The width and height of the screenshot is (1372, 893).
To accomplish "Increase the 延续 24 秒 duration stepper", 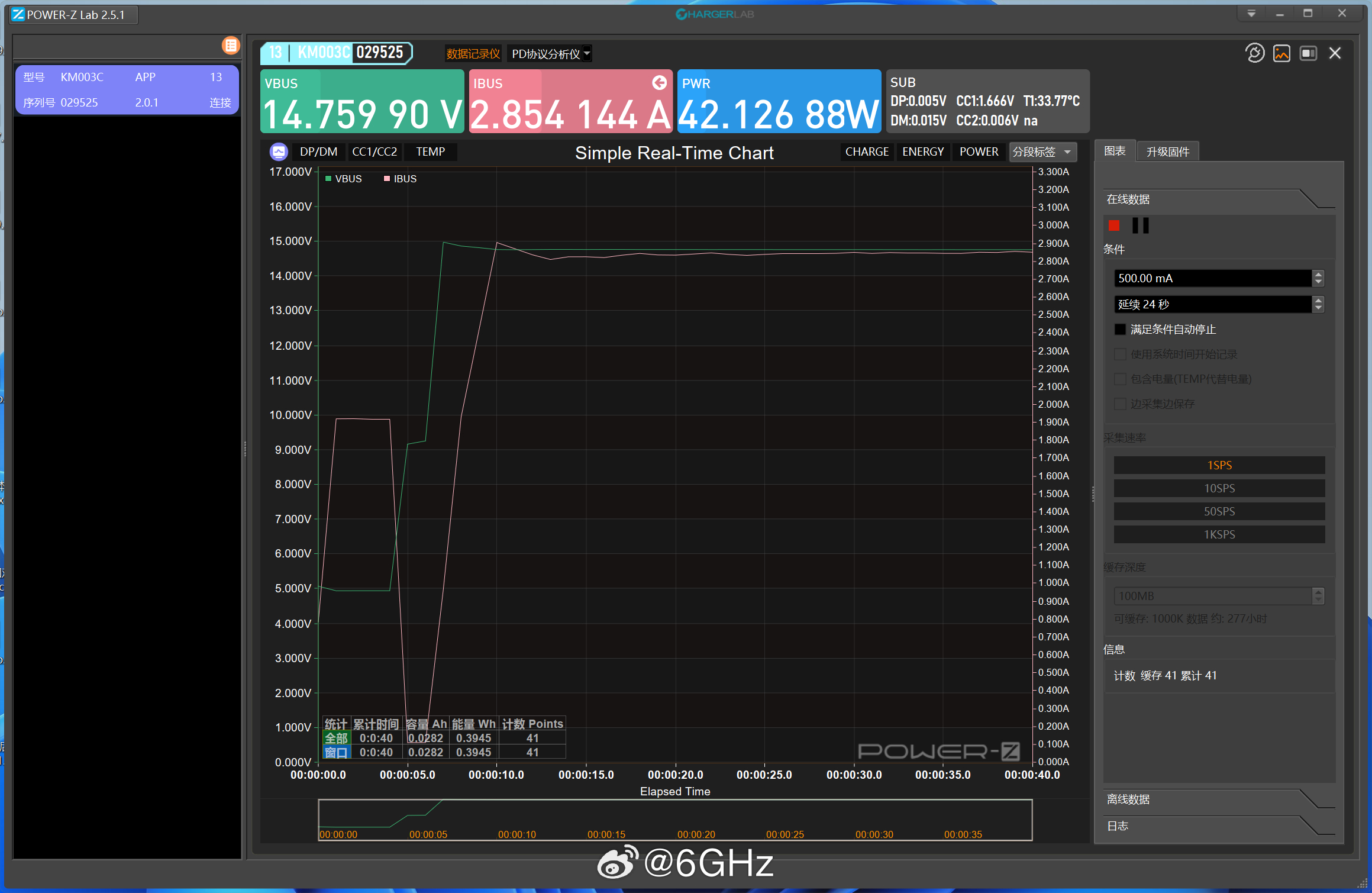I will click(x=1318, y=300).
